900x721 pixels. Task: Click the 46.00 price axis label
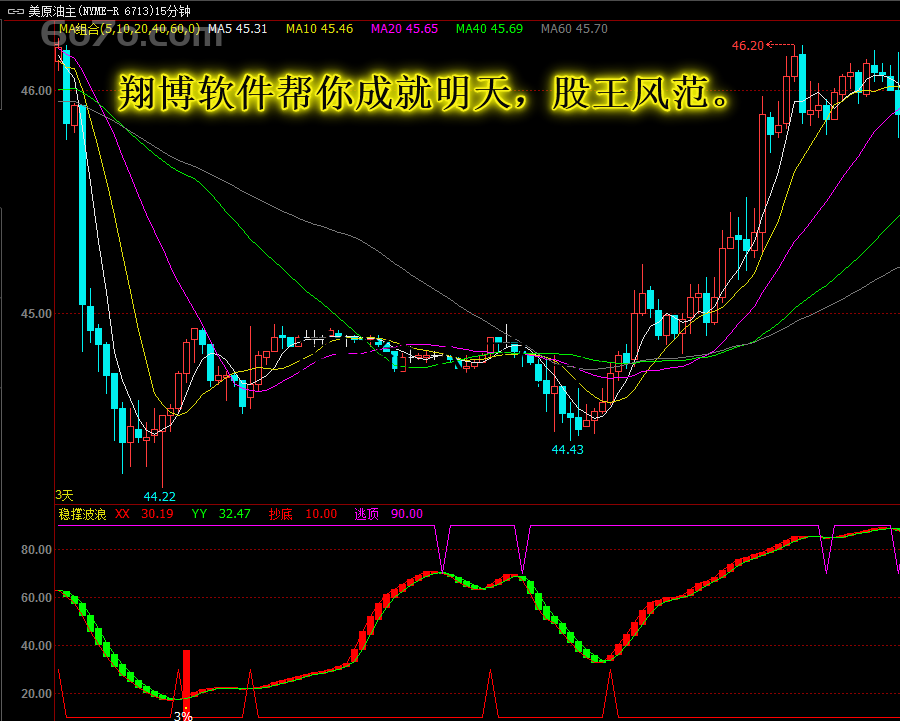tap(36, 91)
